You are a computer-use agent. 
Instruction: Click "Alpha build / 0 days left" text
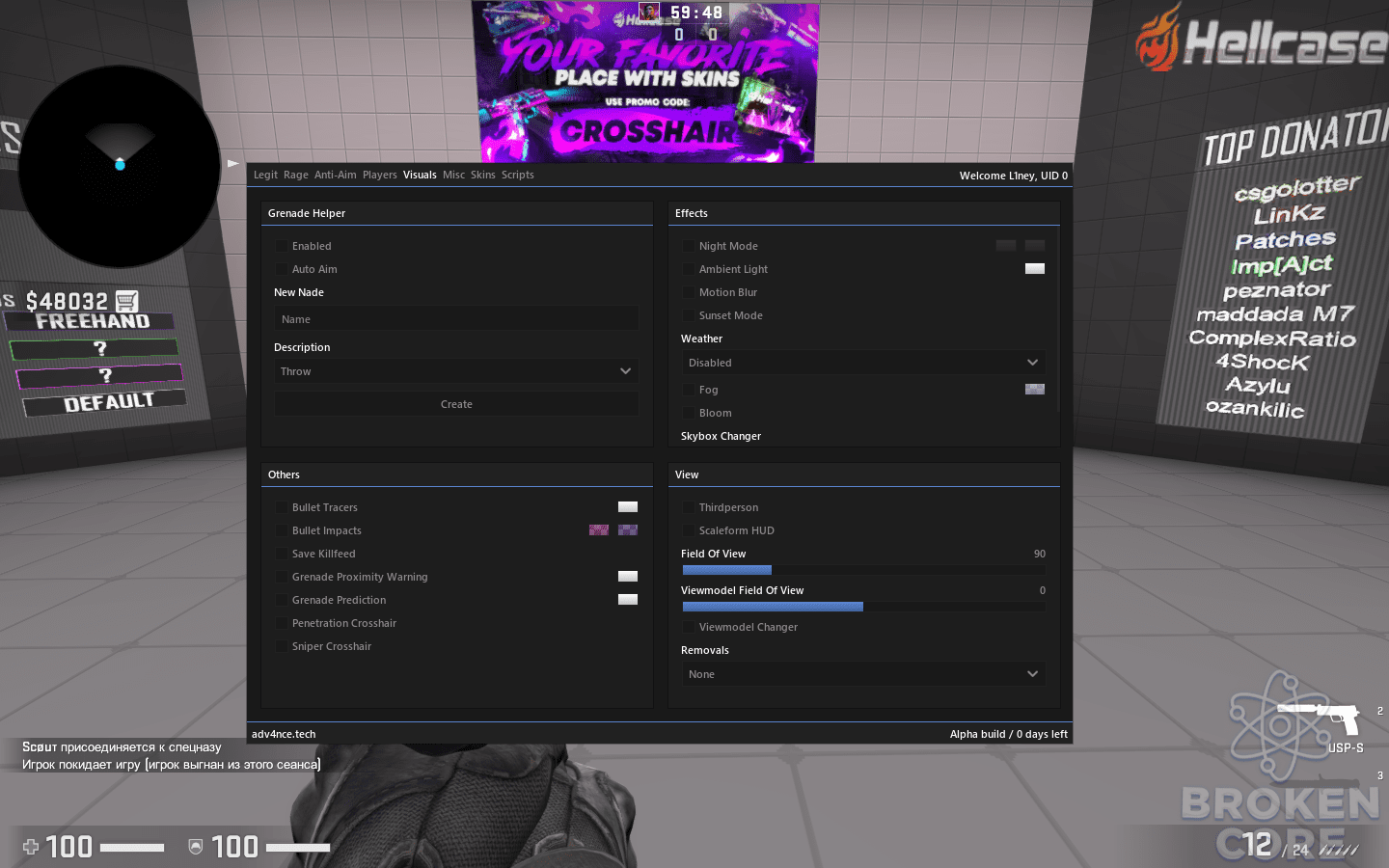coord(1009,734)
